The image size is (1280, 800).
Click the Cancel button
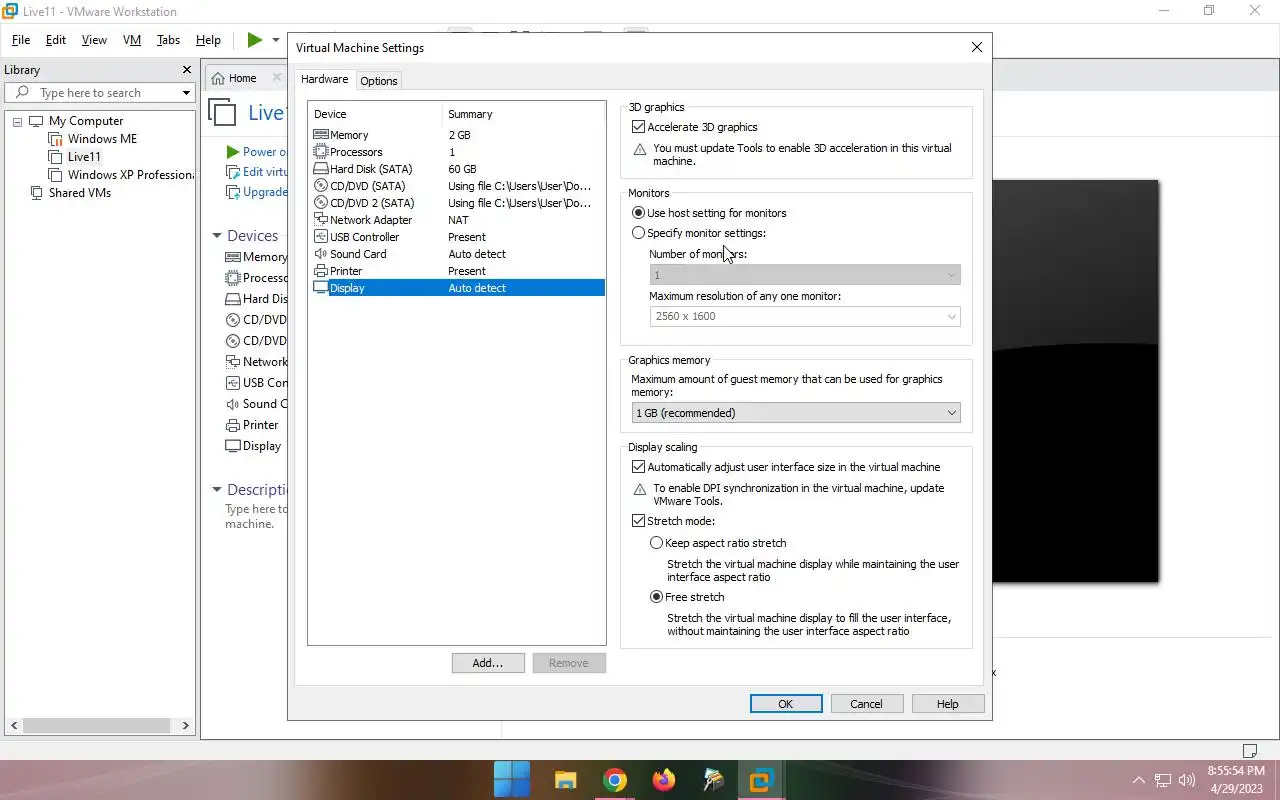click(x=867, y=704)
